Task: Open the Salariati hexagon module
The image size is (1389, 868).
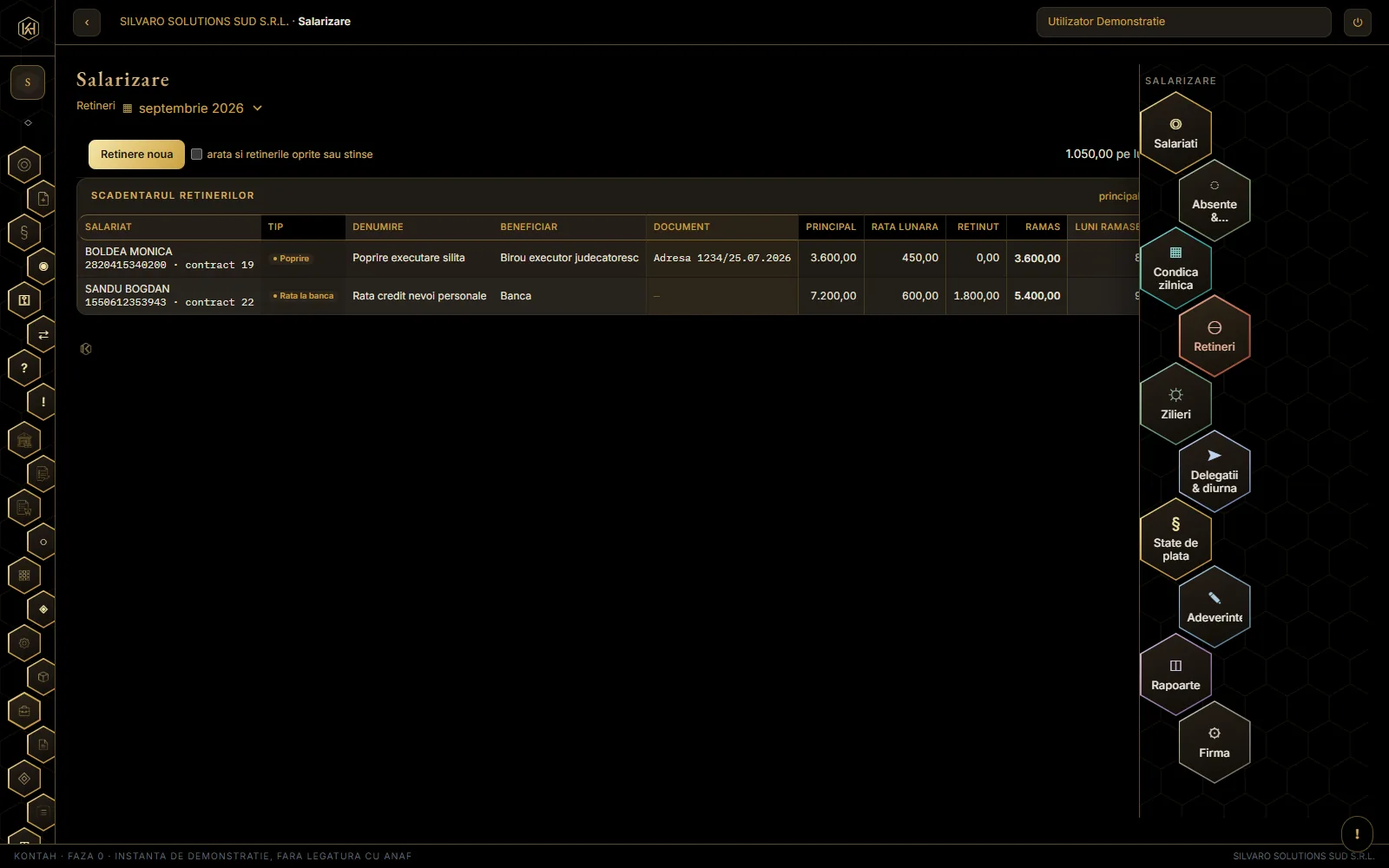Action: [x=1175, y=133]
